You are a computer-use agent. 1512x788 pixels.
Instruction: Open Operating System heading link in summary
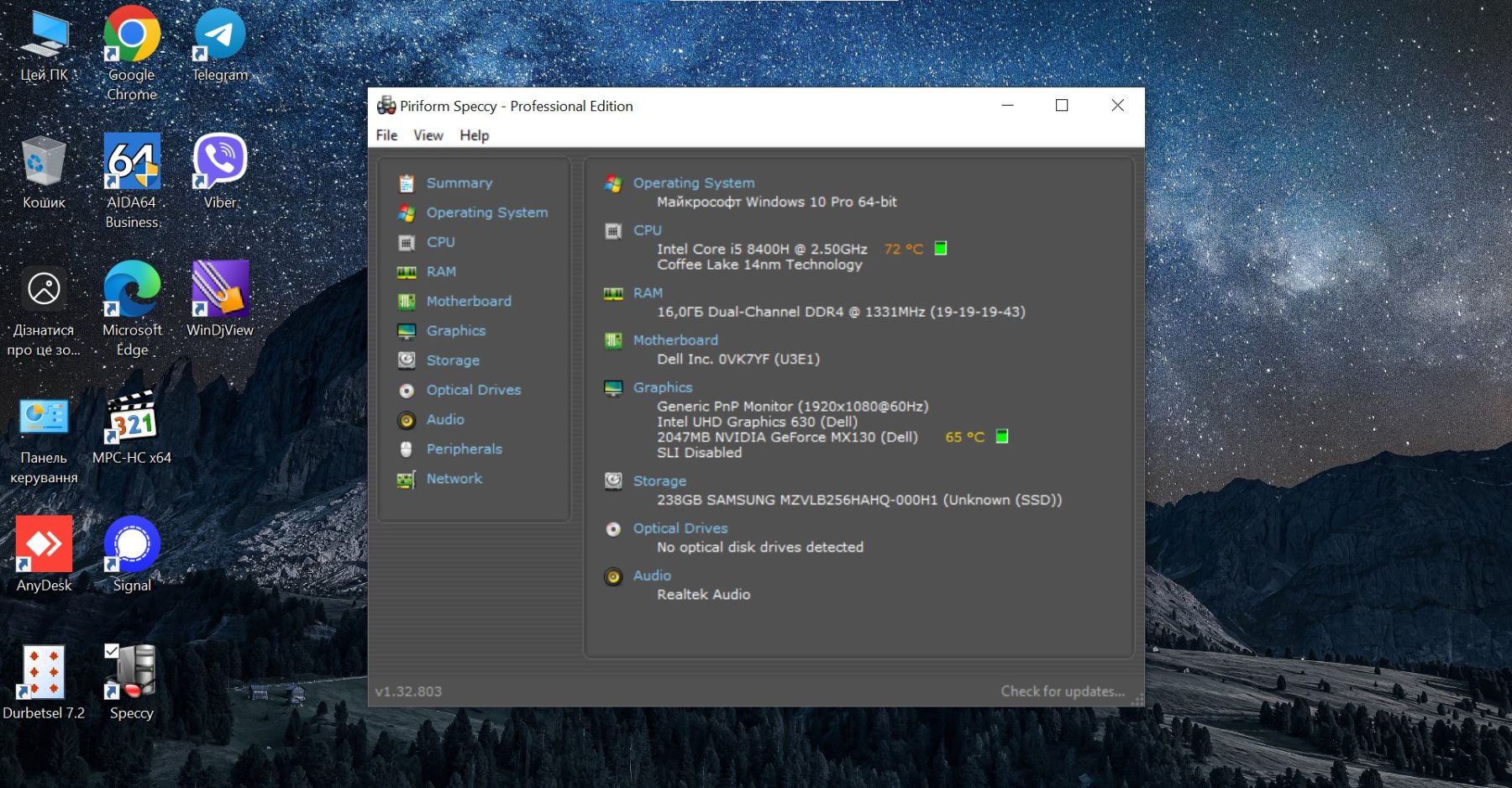(694, 183)
